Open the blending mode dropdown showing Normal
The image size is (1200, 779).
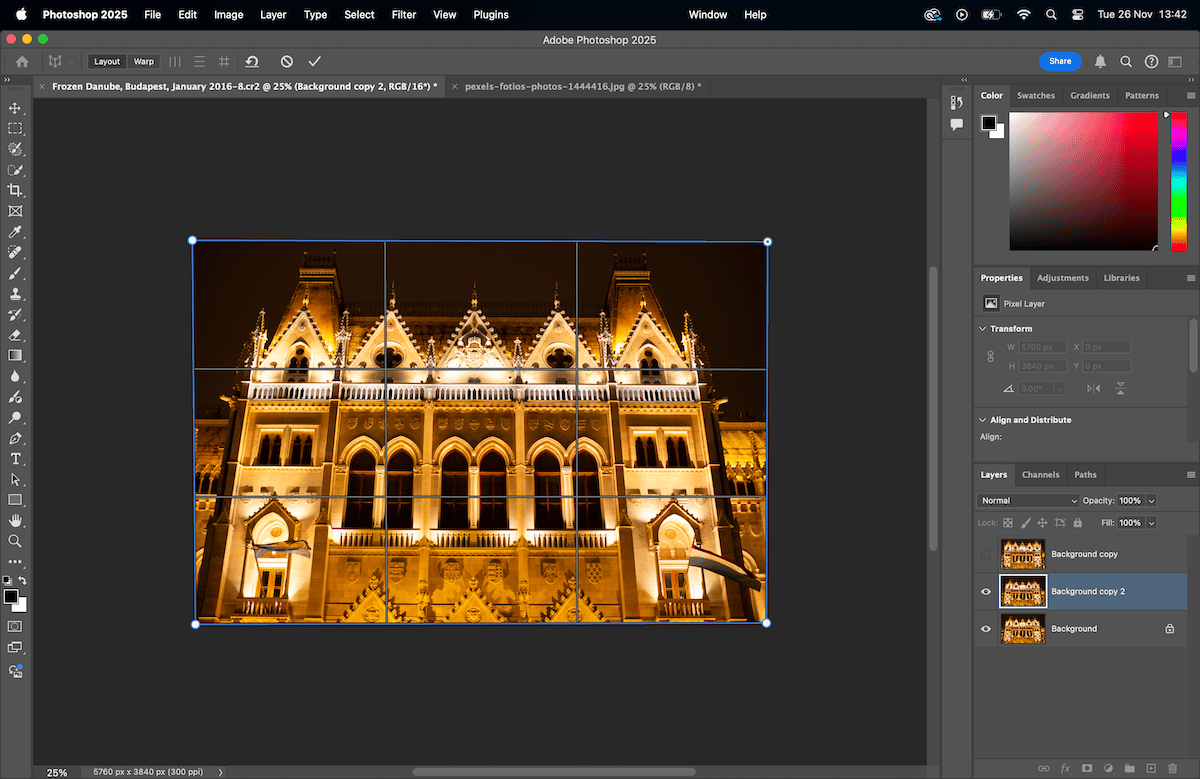point(1028,500)
